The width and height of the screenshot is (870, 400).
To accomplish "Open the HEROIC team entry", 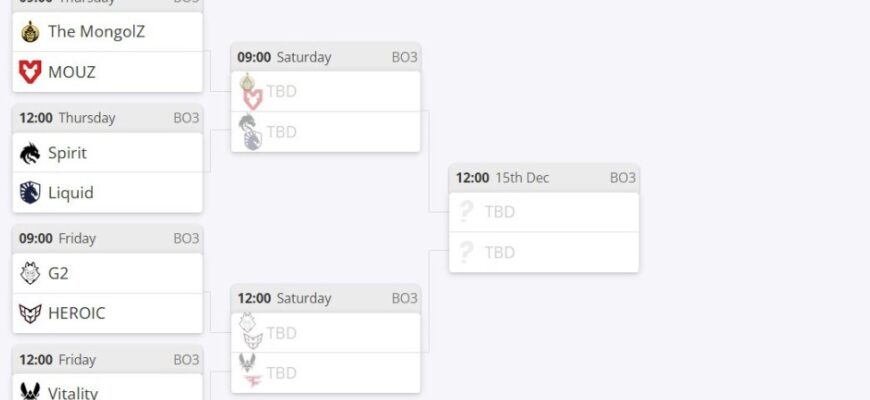I will coord(76,313).
